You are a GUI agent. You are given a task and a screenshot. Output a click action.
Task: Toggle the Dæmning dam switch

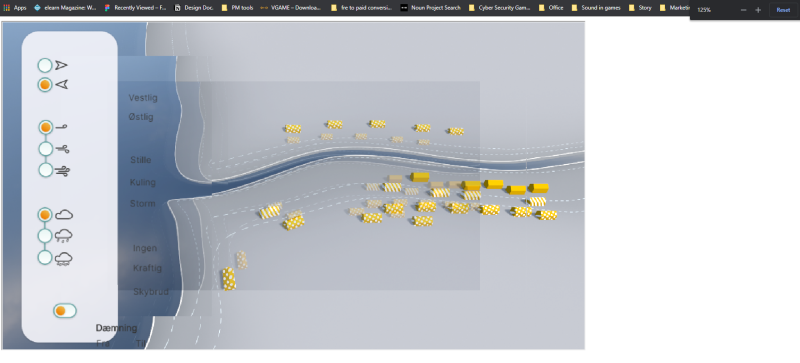click(x=65, y=310)
